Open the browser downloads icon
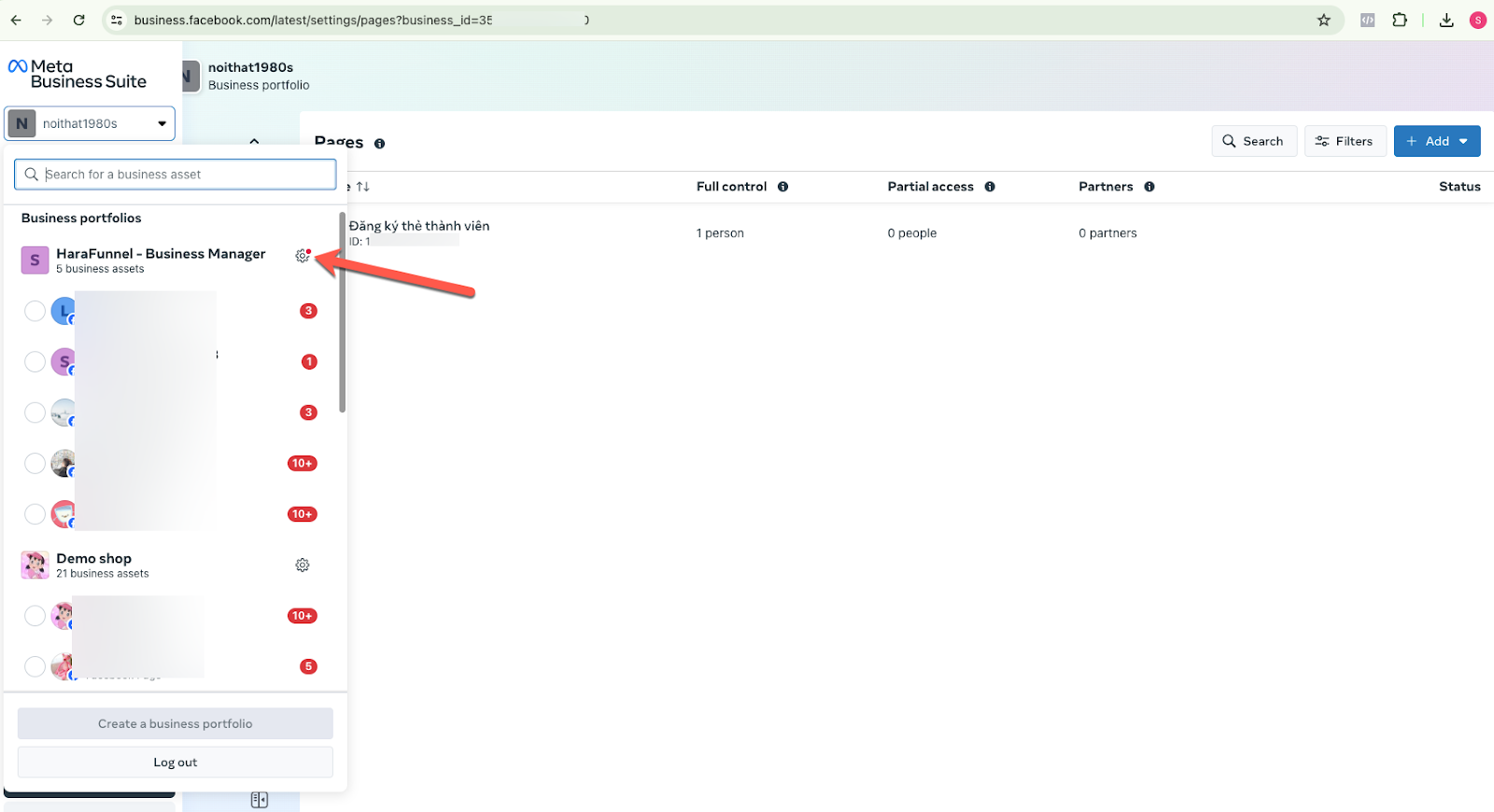Image resolution: width=1494 pixels, height=812 pixels. [1446, 20]
